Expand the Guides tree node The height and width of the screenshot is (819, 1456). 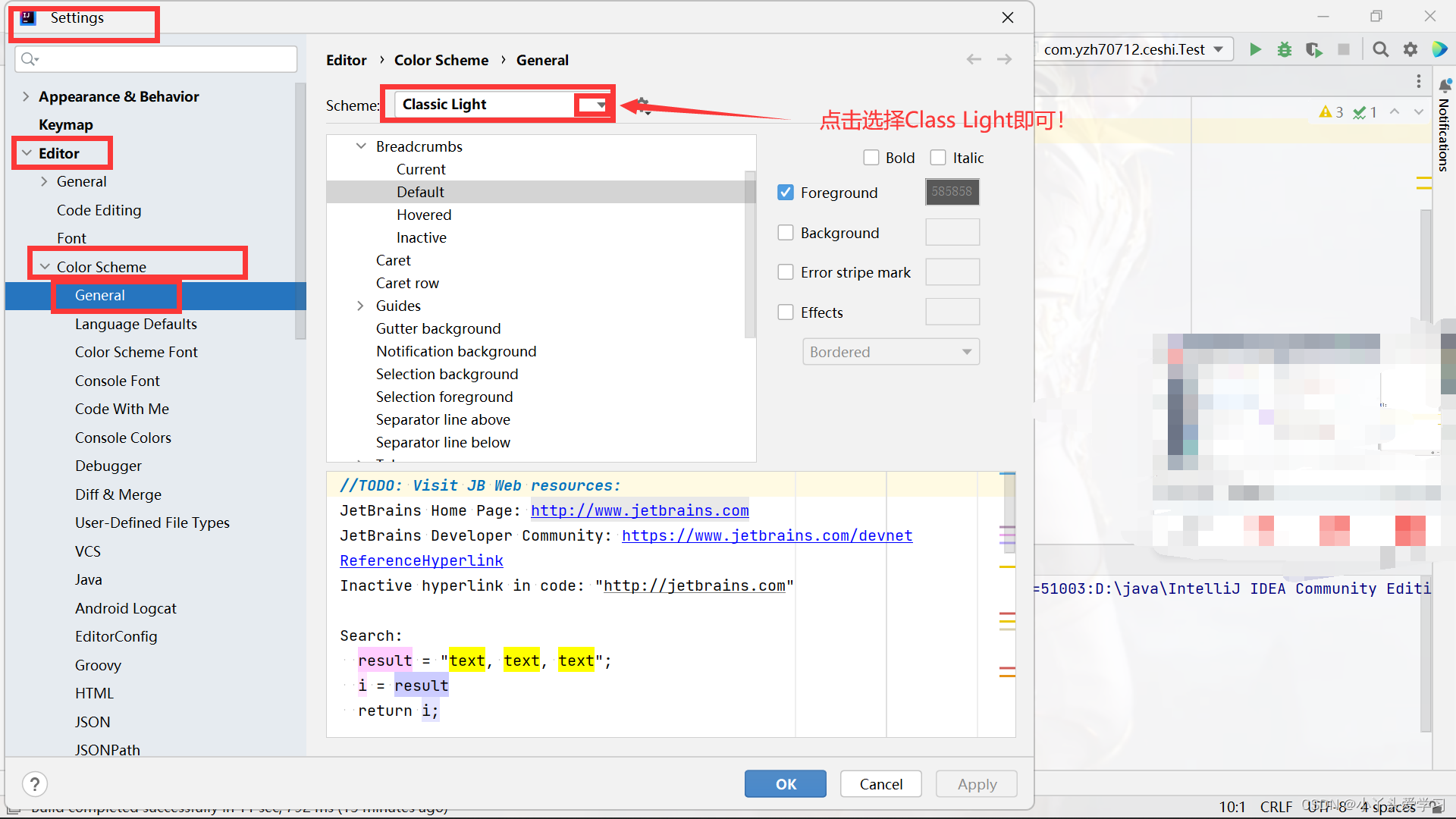tap(361, 306)
